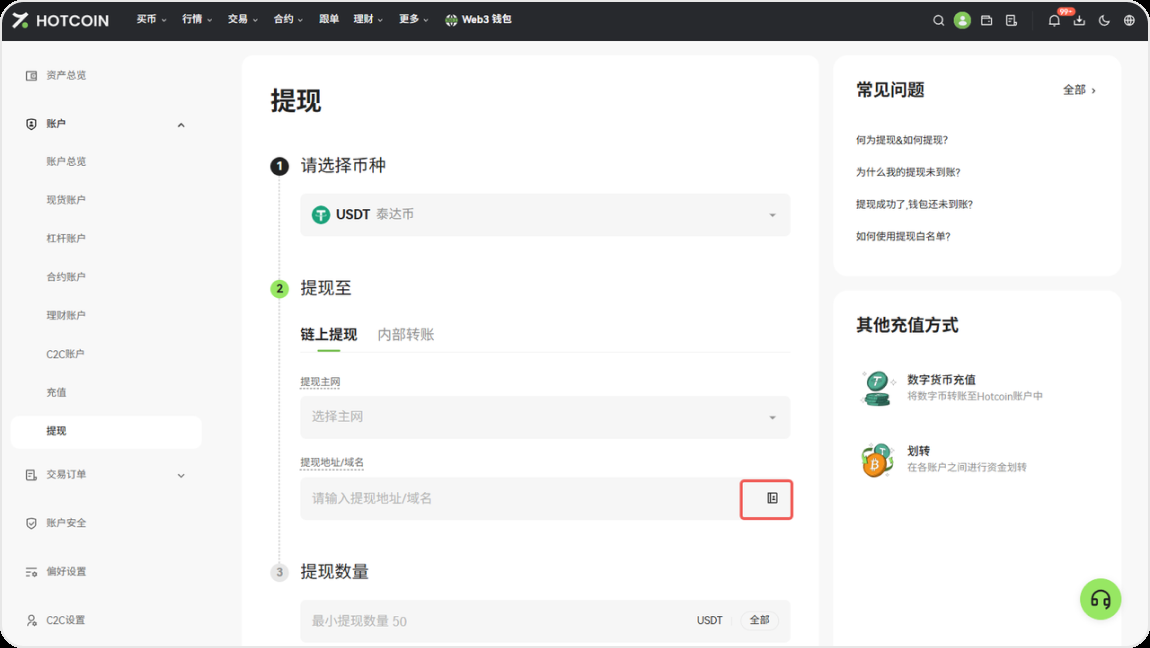Open the green customer support headset button
The image size is (1150, 648).
tap(1100, 599)
